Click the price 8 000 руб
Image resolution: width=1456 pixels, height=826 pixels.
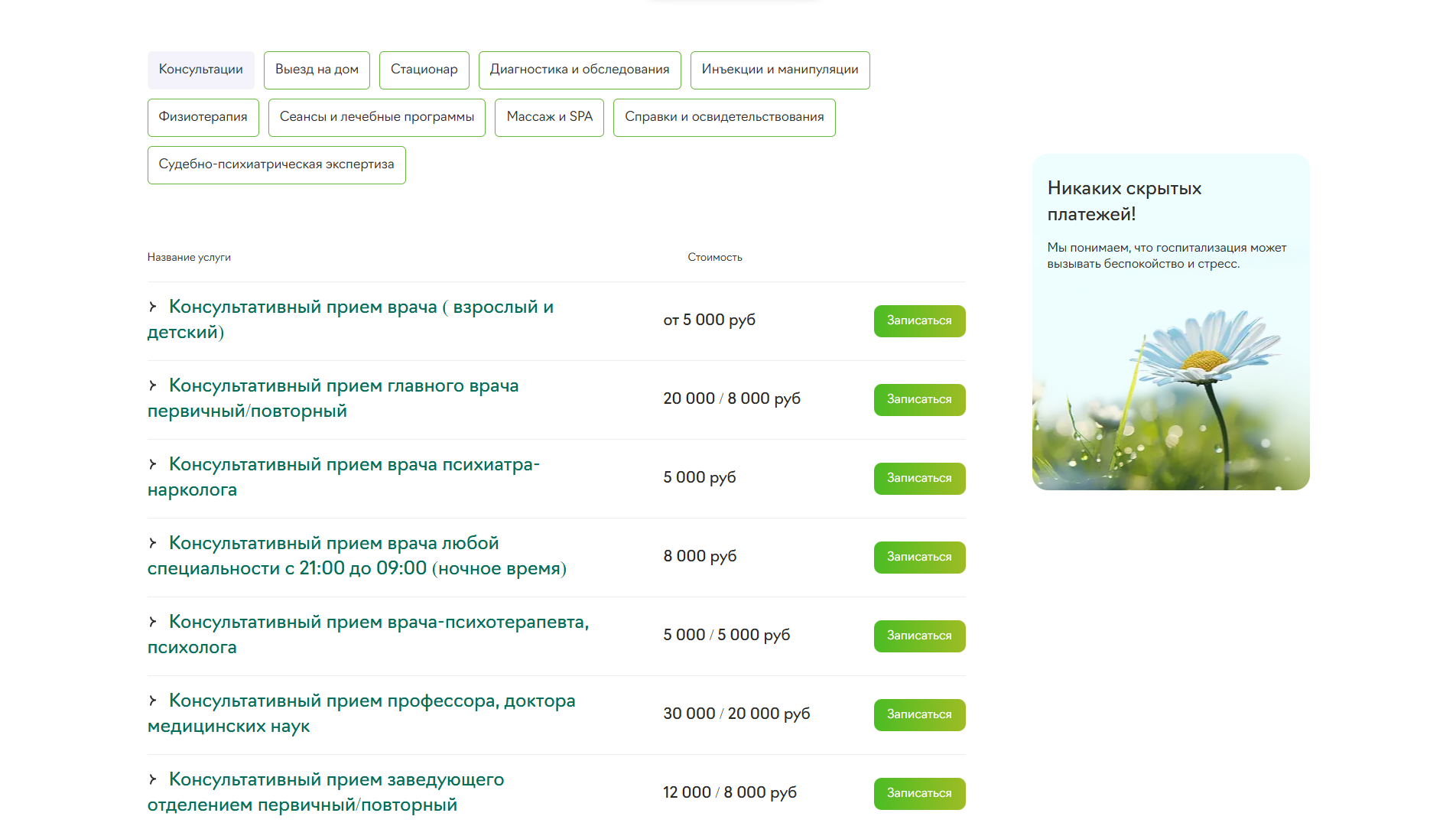[x=700, y=557]
